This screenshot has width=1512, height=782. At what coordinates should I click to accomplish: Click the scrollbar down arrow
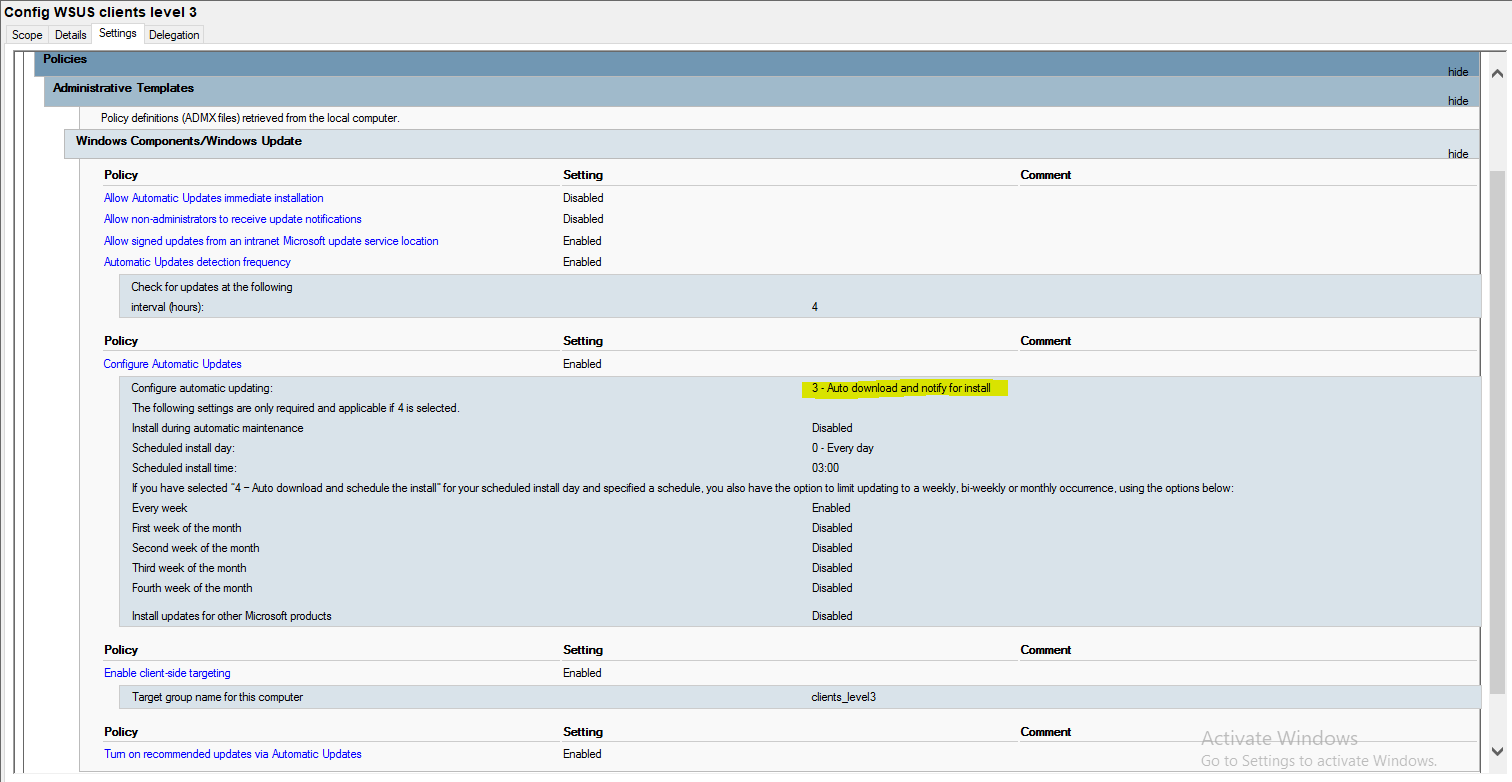tap(1497, 752)
